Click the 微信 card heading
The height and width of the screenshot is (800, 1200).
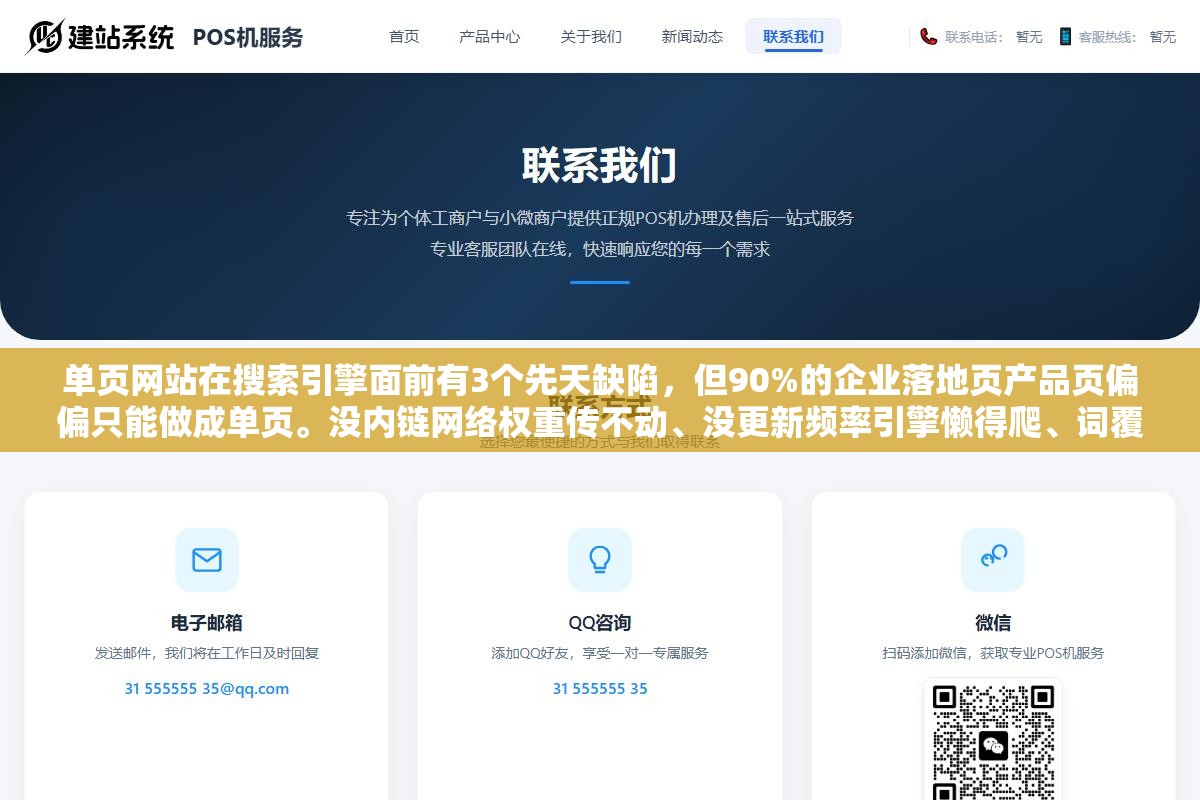point(993,622)
